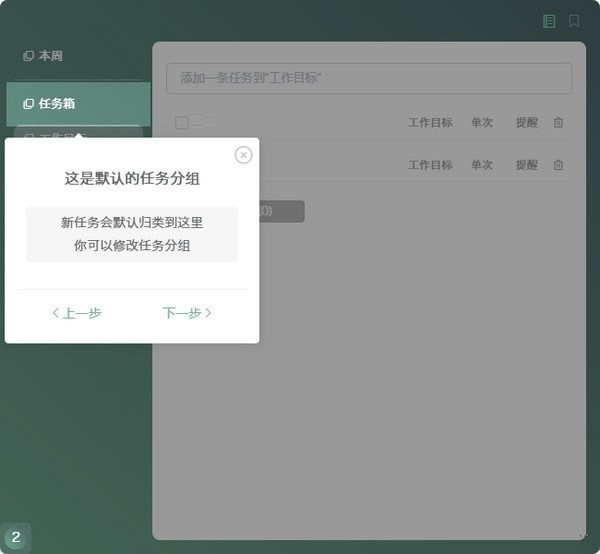This screenshot has height=554, width=600.
Task: Change 工作目标 group of the first task
Action: click(x=430, y=122)
